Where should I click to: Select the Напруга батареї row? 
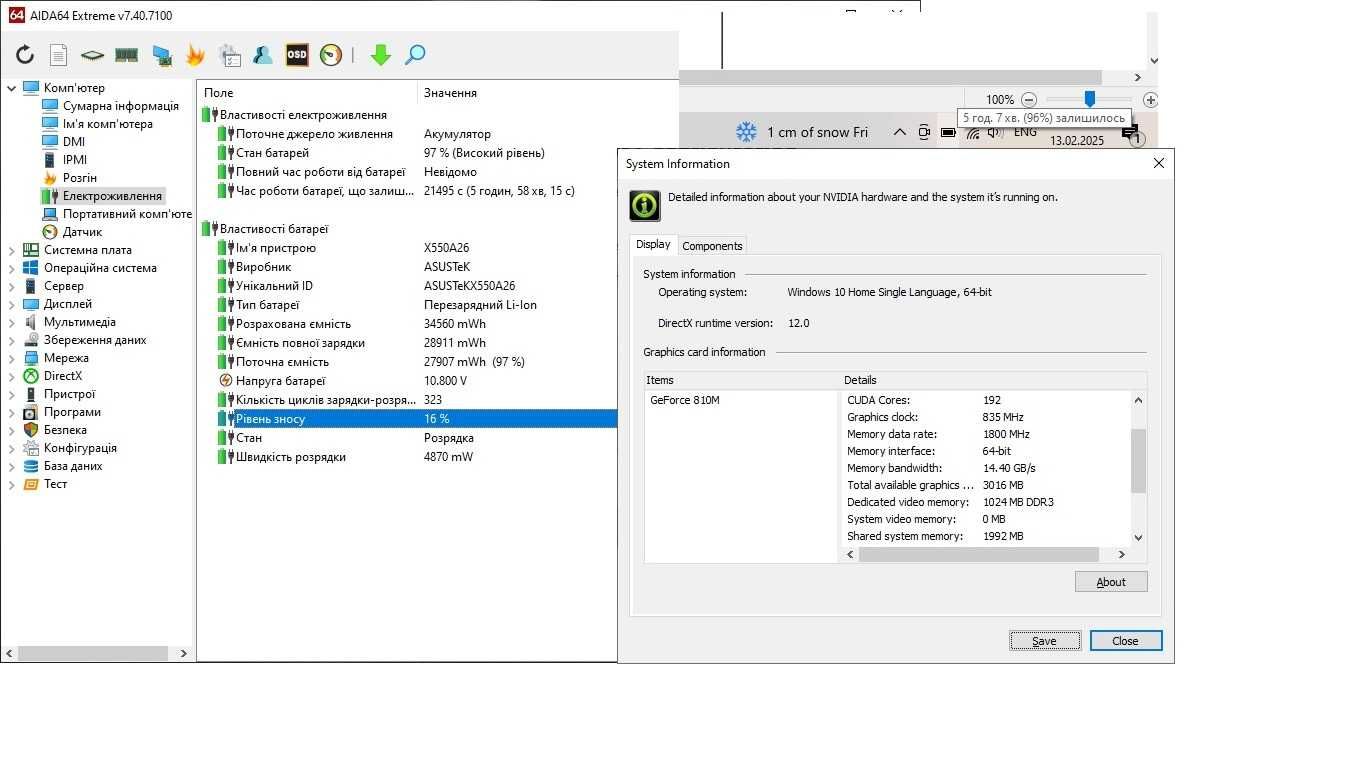pos(407,381)
